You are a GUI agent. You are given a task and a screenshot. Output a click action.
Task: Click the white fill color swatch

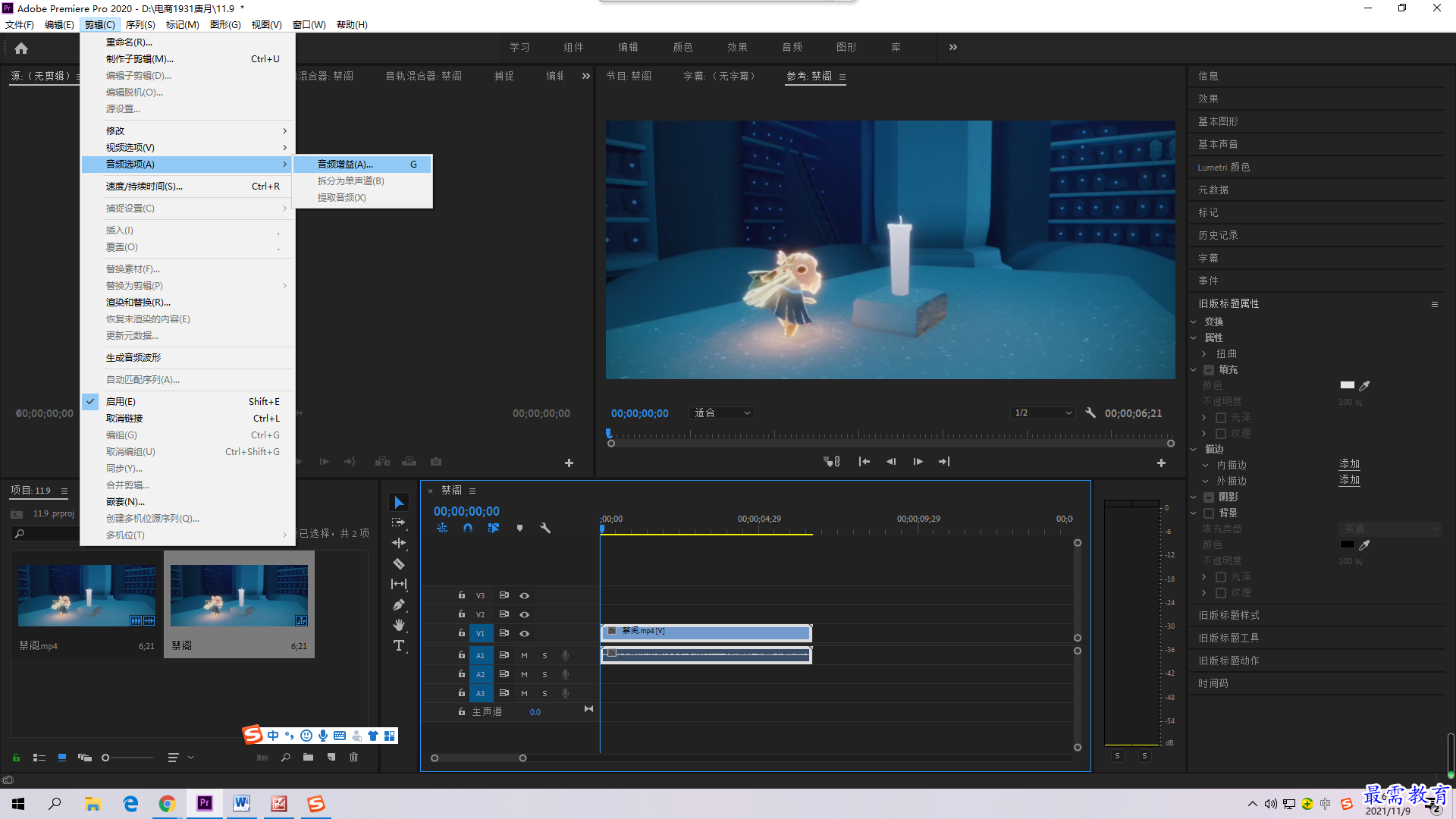coord(1347,385)
